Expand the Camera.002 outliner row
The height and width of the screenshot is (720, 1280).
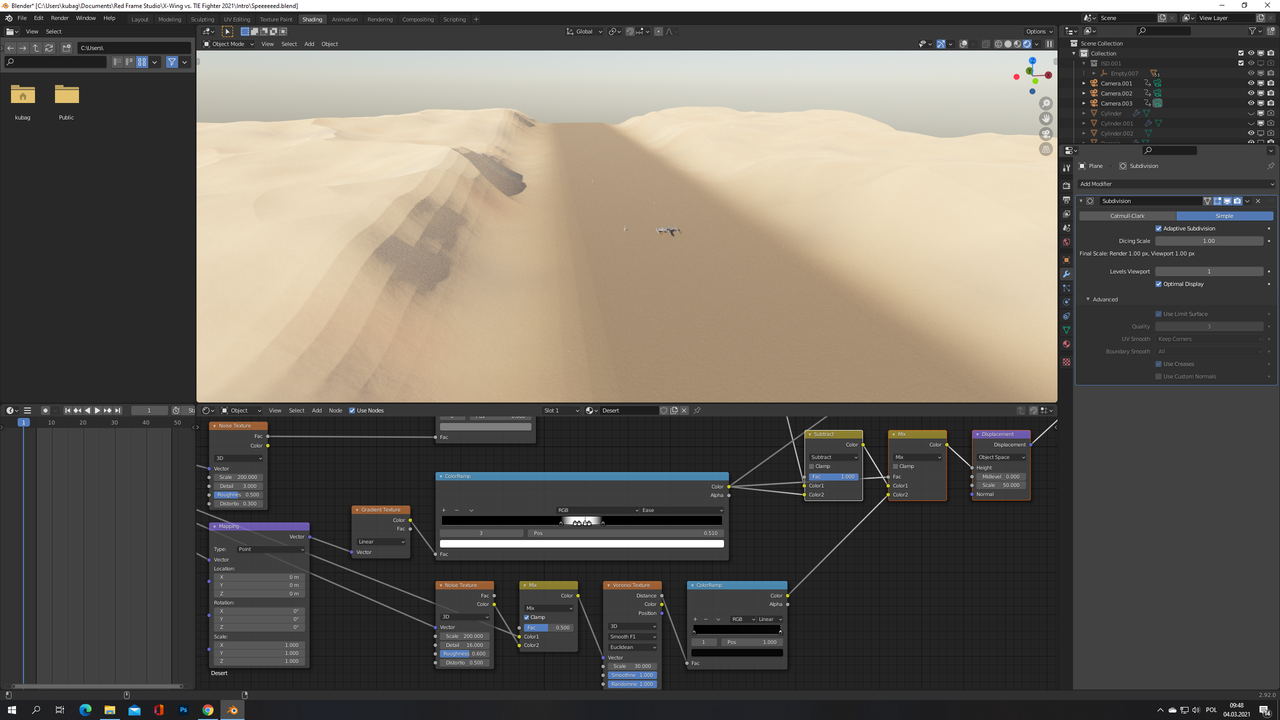pyautogui.click(x=1084, y=93)
